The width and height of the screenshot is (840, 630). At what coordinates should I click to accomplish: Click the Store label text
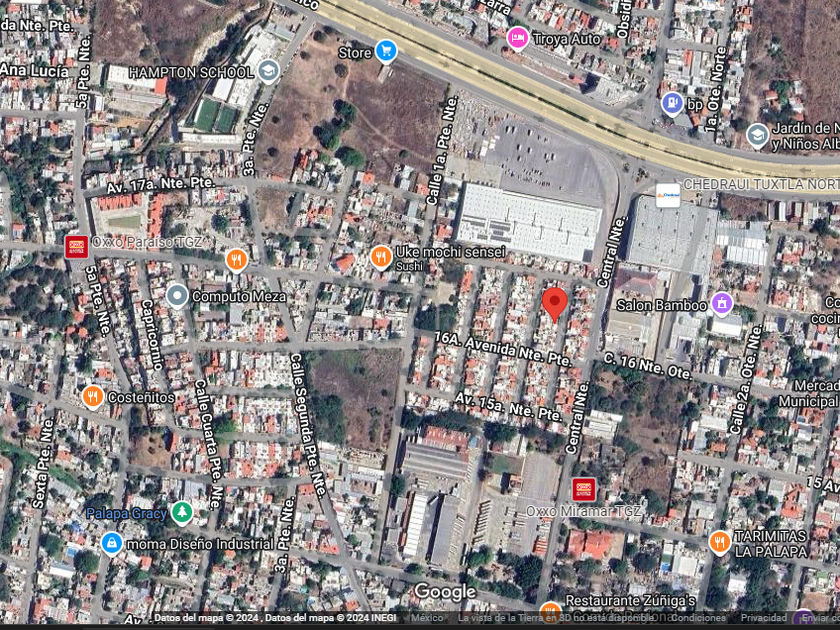point(355,52)
